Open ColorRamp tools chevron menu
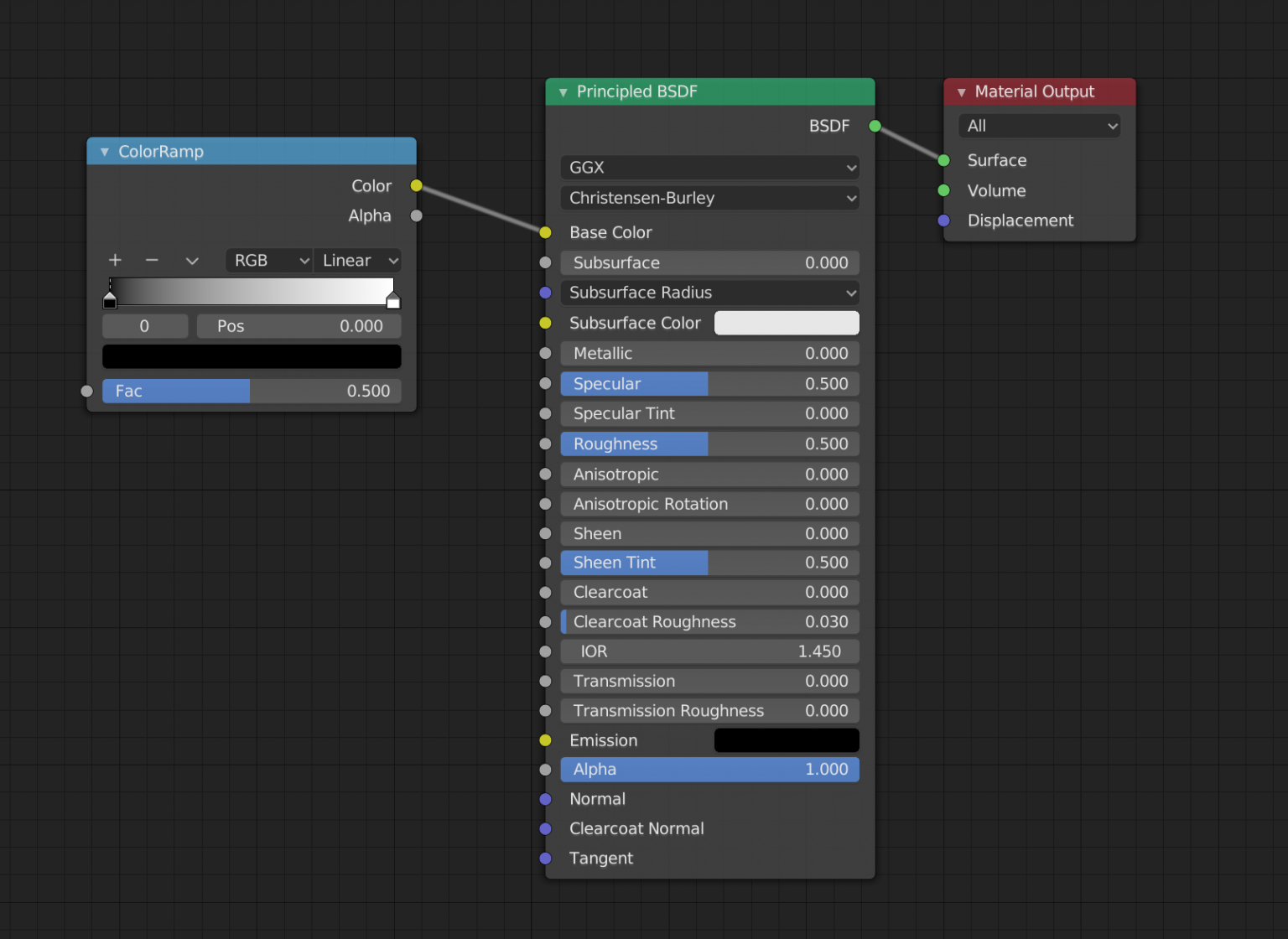Screen dimensions: 1288x939 tap(192, 261)
